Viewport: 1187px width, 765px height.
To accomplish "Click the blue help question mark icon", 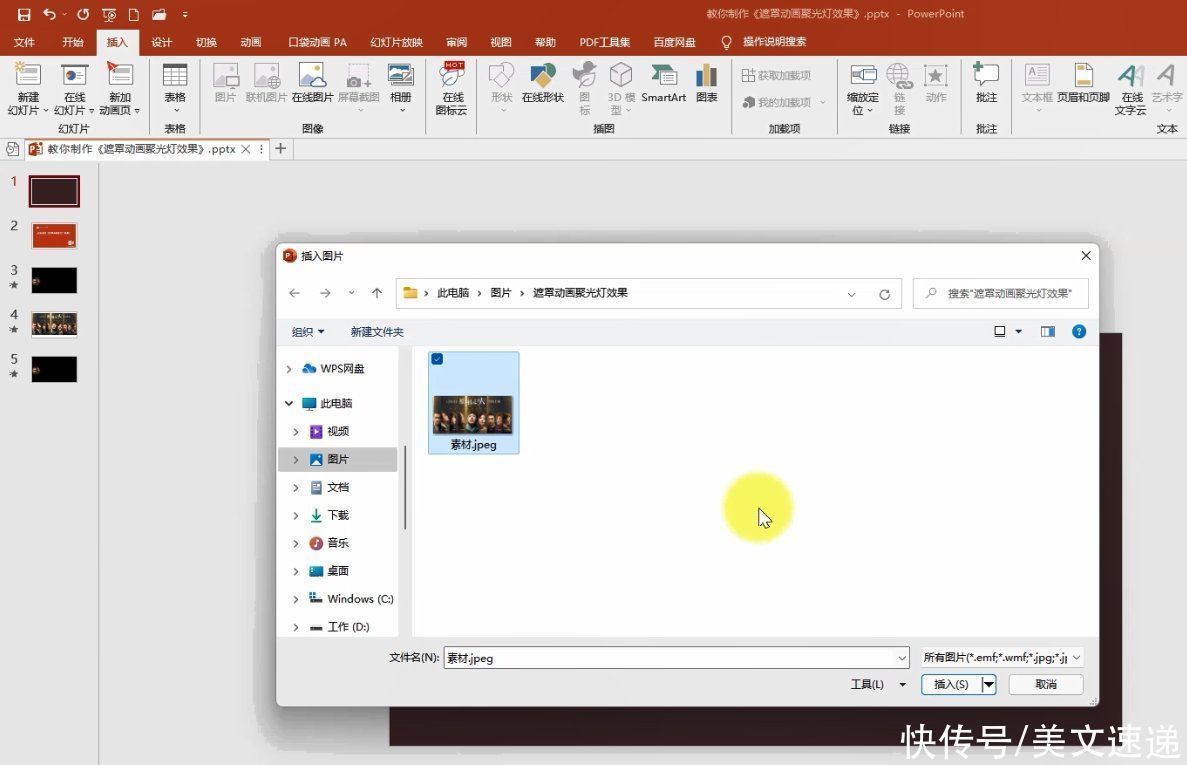I will (x=1079, y=331).
